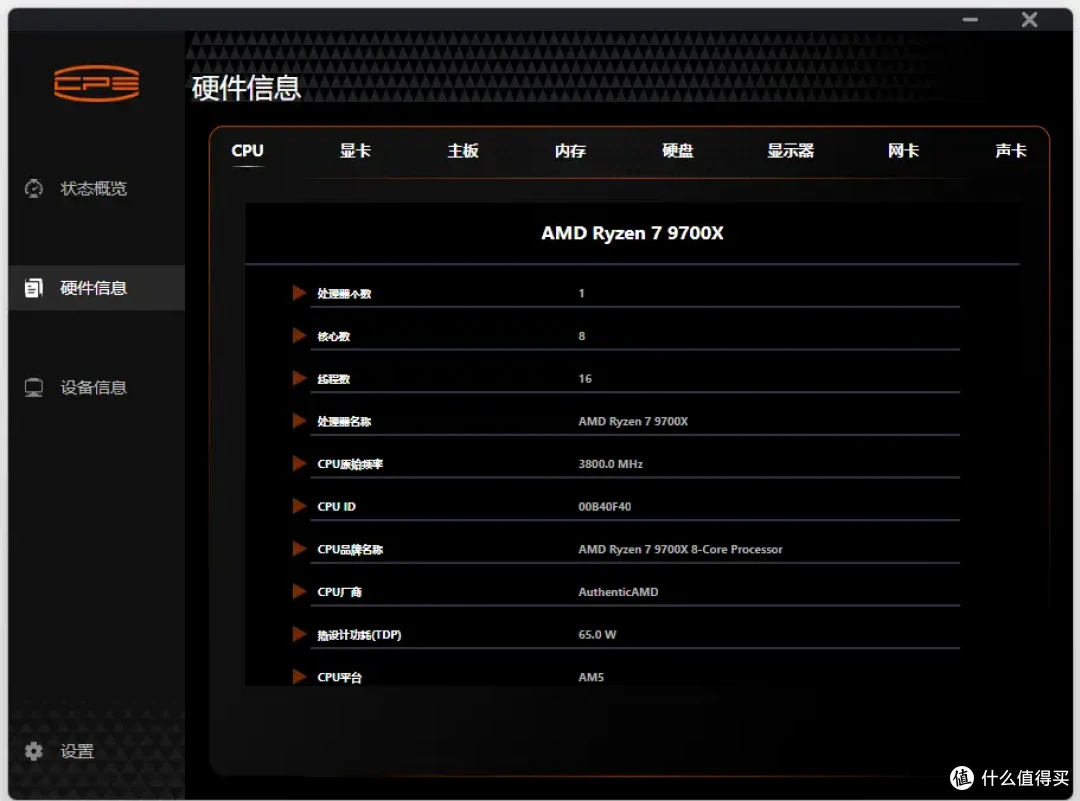Click the device info monitor icon
The height and width of the screenshot is (801, 1080).
tap(34, 388)
